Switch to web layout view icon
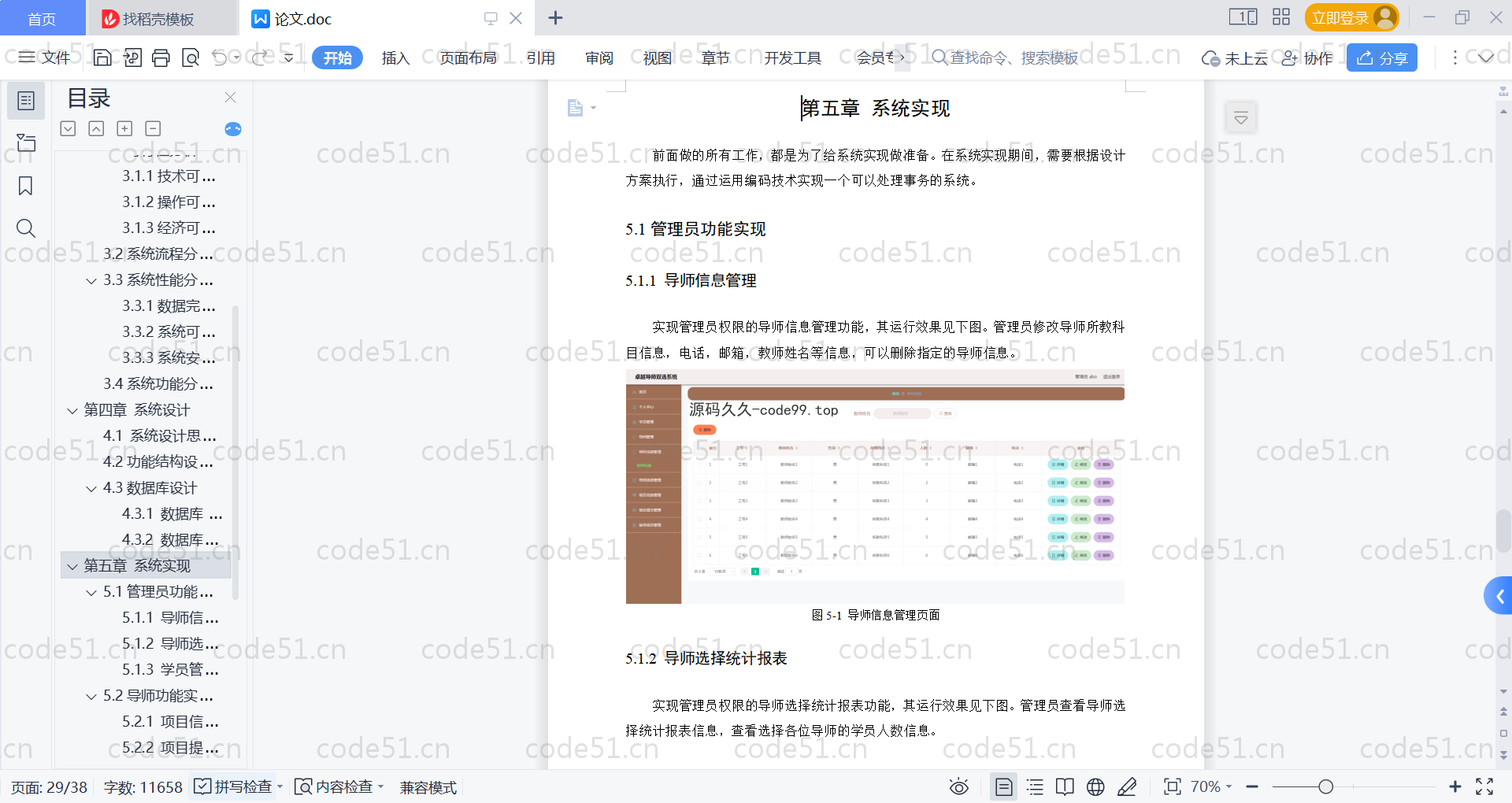Viewport: 1512px width, 803px height. 1095,786
